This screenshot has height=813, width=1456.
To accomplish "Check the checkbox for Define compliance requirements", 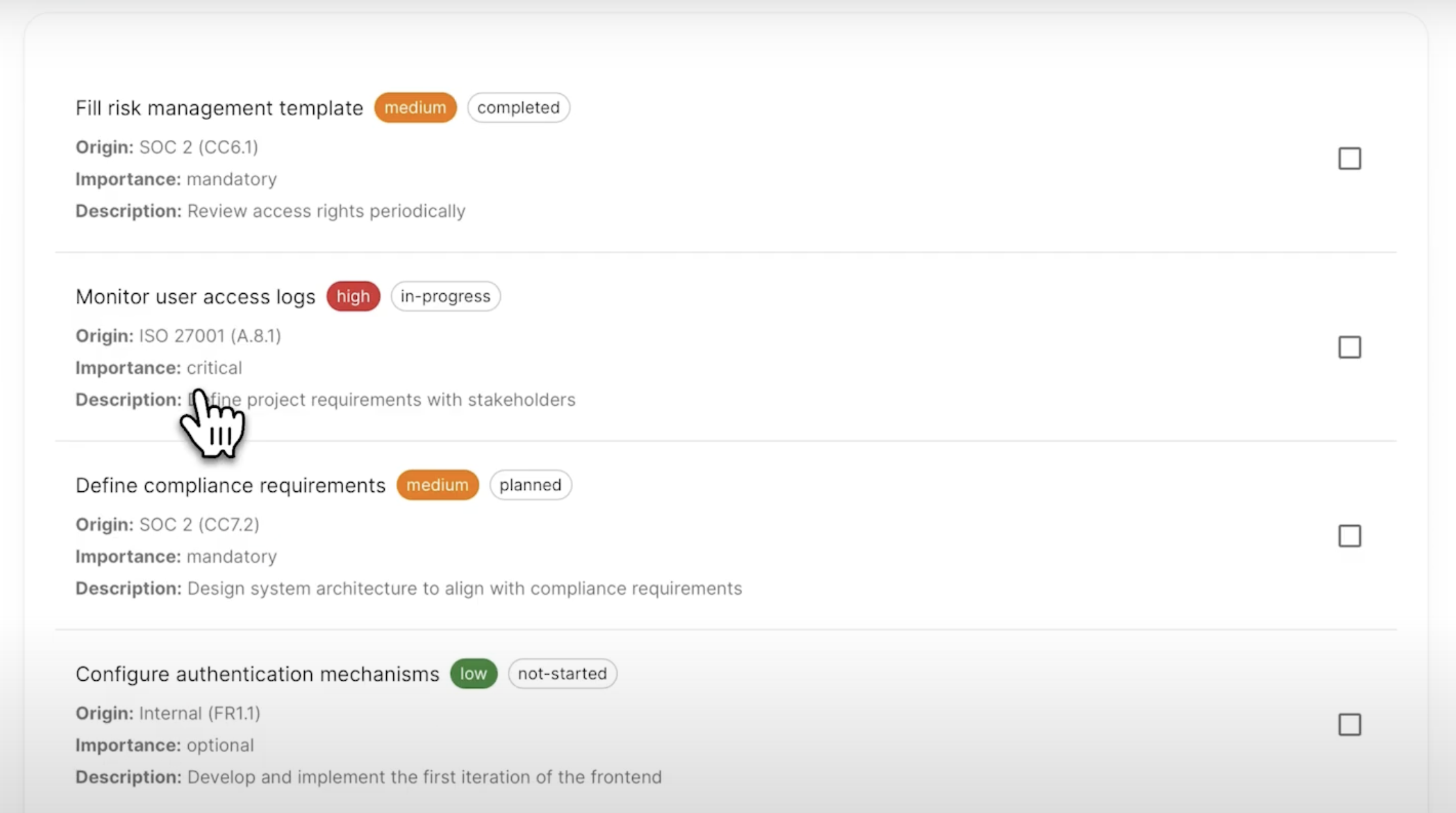I will tap(1349, 535).
